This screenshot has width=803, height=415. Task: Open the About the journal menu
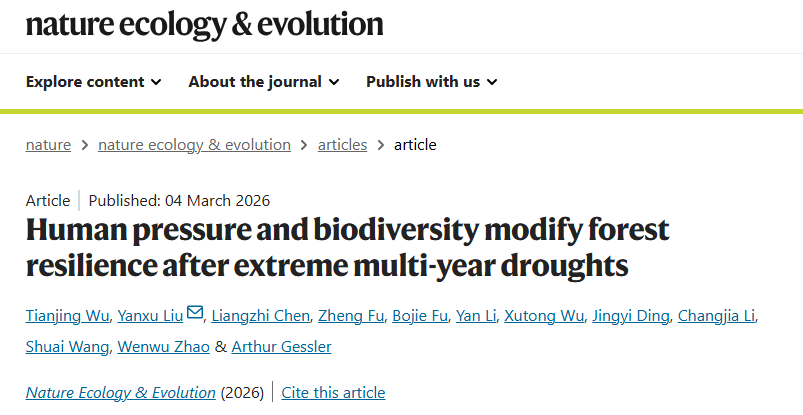click(264, 82)
